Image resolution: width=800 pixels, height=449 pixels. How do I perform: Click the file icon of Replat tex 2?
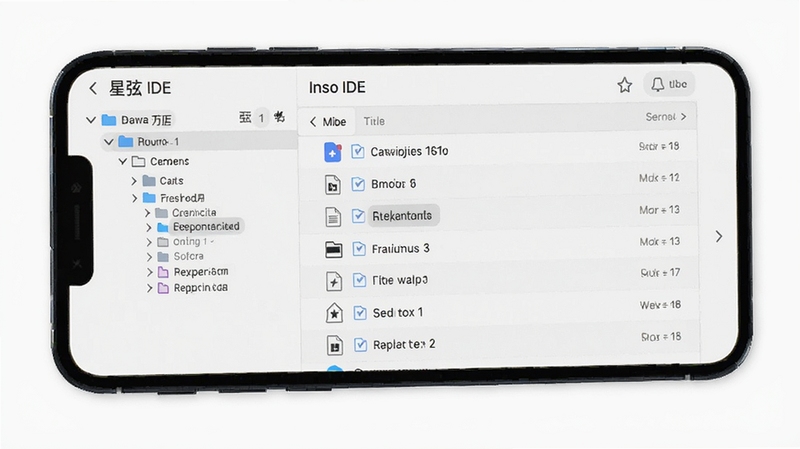pos(335,345)
